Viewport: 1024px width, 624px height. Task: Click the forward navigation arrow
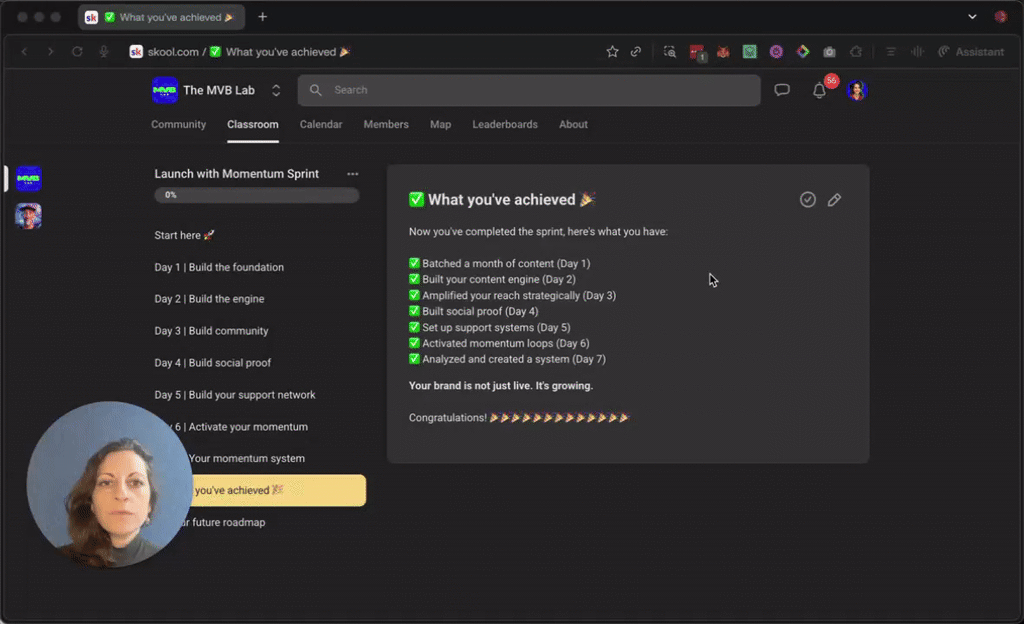coord(50,52)
